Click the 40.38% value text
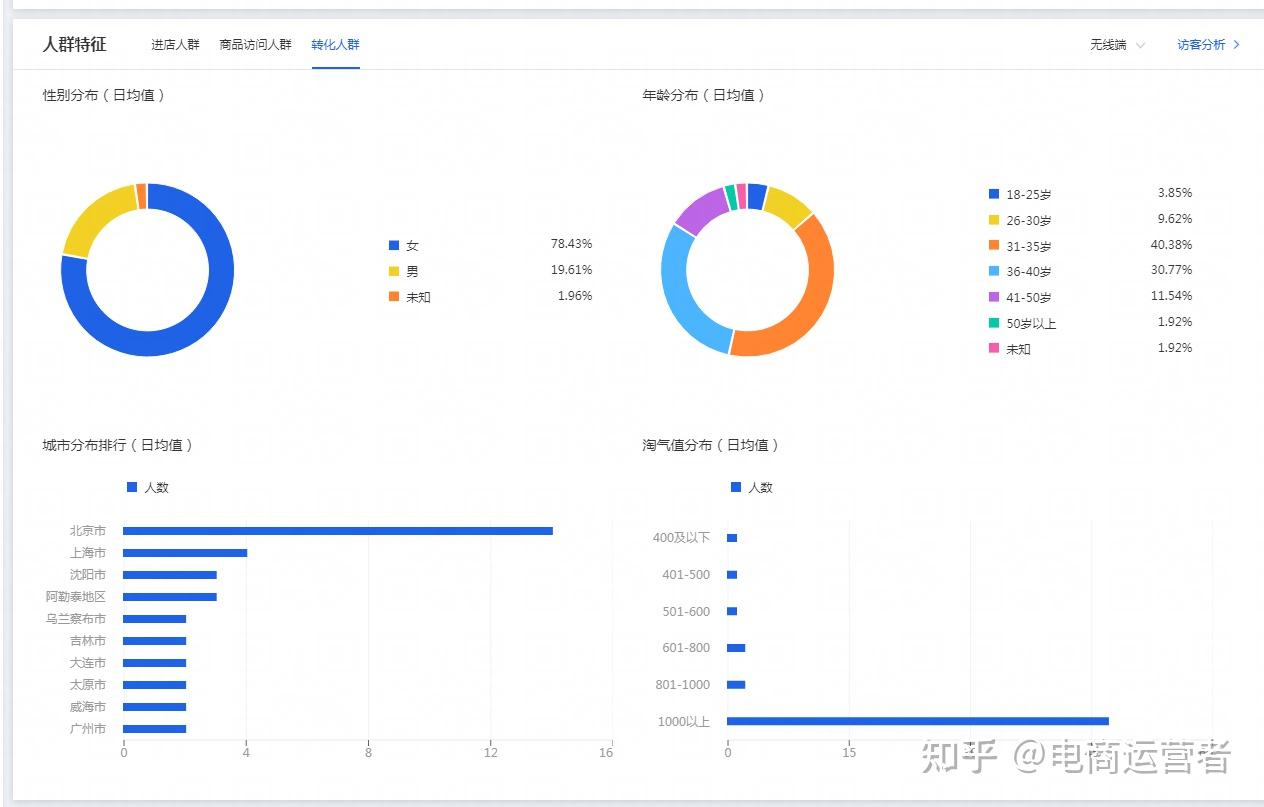 click(x=1171, y=245)
